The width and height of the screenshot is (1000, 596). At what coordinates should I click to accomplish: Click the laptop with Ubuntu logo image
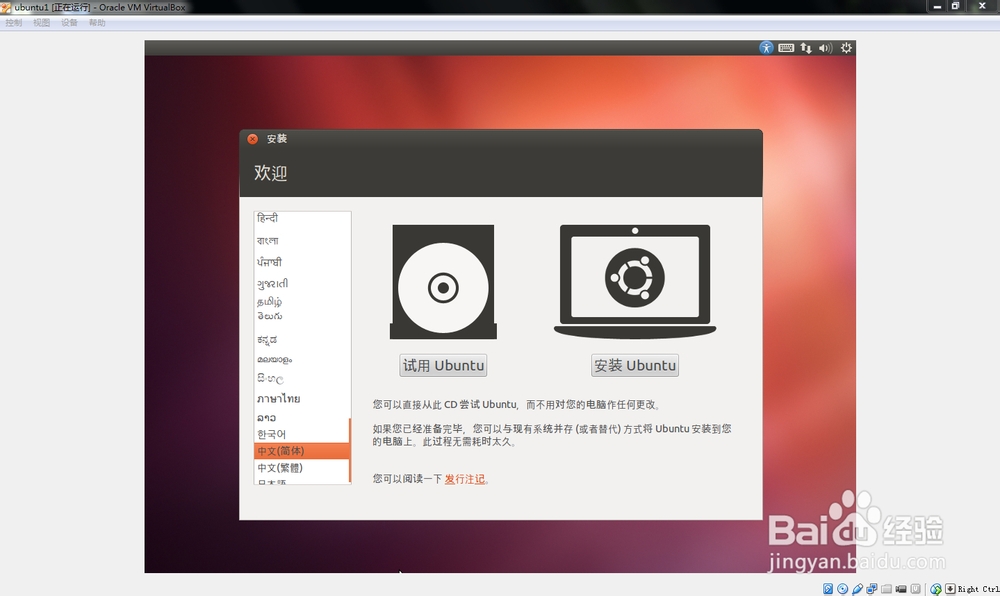[x=635, y=281]
